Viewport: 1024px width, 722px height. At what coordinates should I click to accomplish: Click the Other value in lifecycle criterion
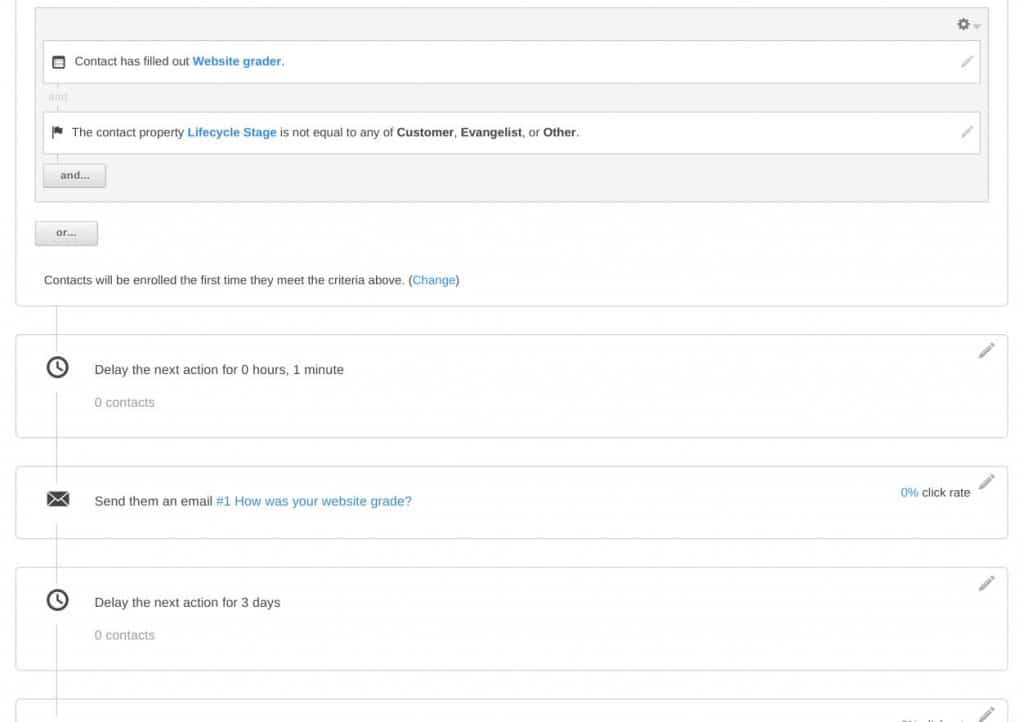click(x=560, y=133)
